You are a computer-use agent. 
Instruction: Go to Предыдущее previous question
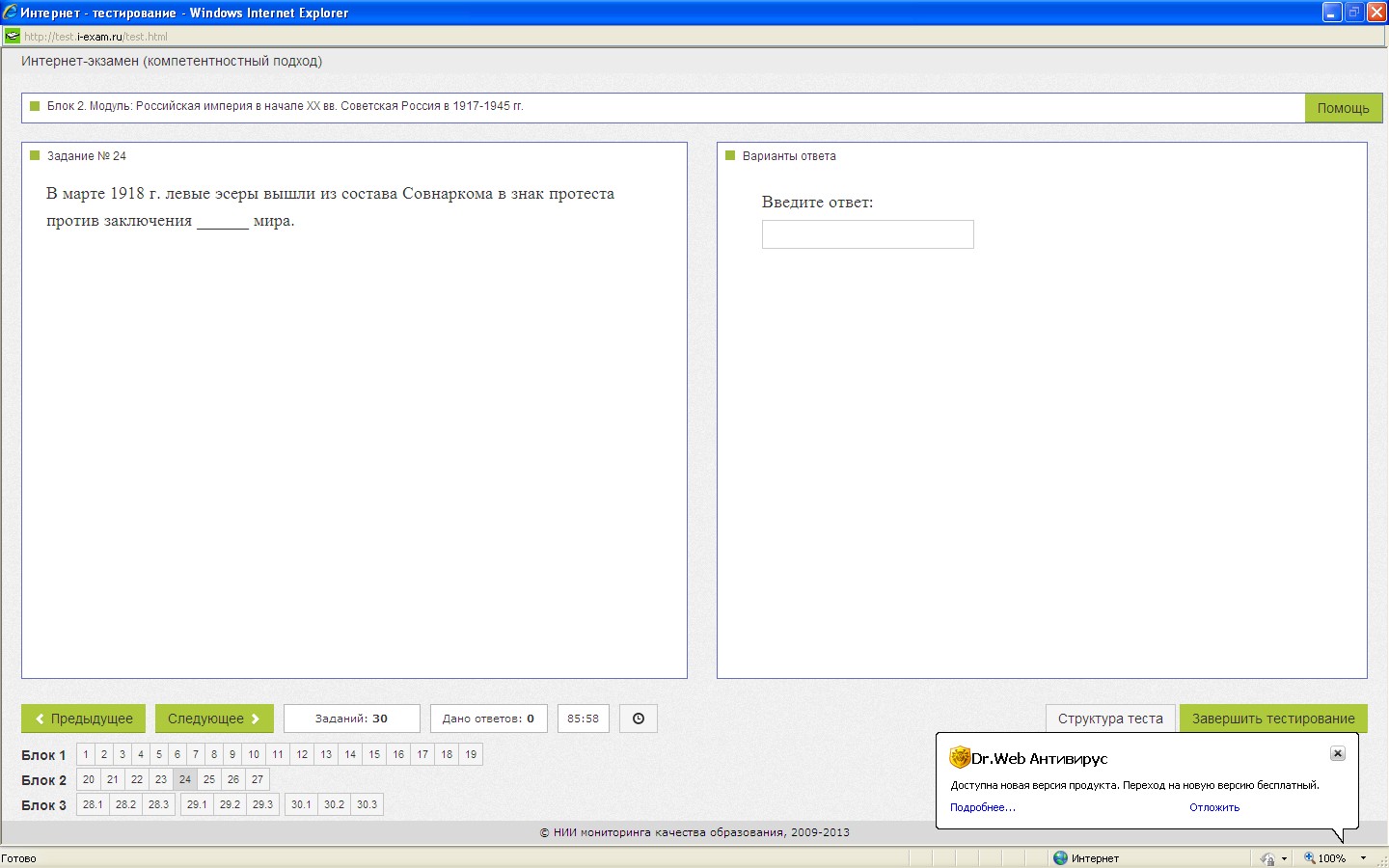point(83,719)
